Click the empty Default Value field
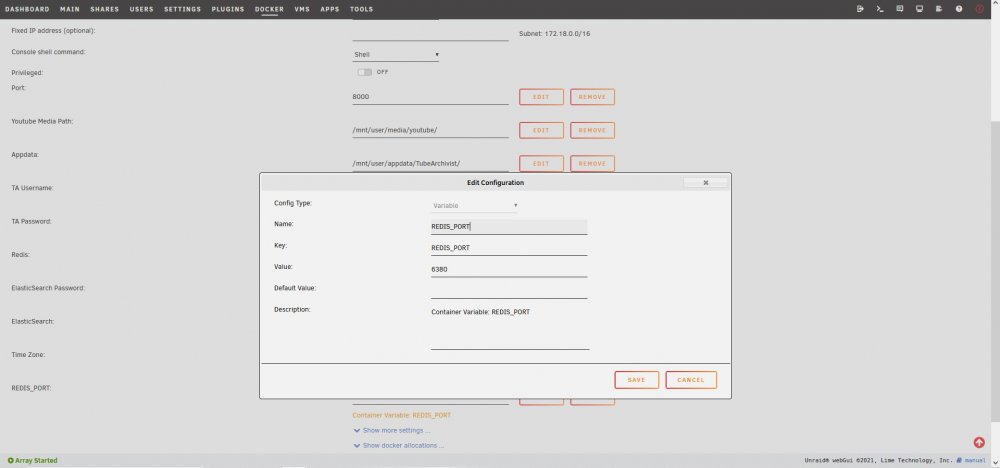Viewport: 1000px width, 468px height. (x=509, y=291)
